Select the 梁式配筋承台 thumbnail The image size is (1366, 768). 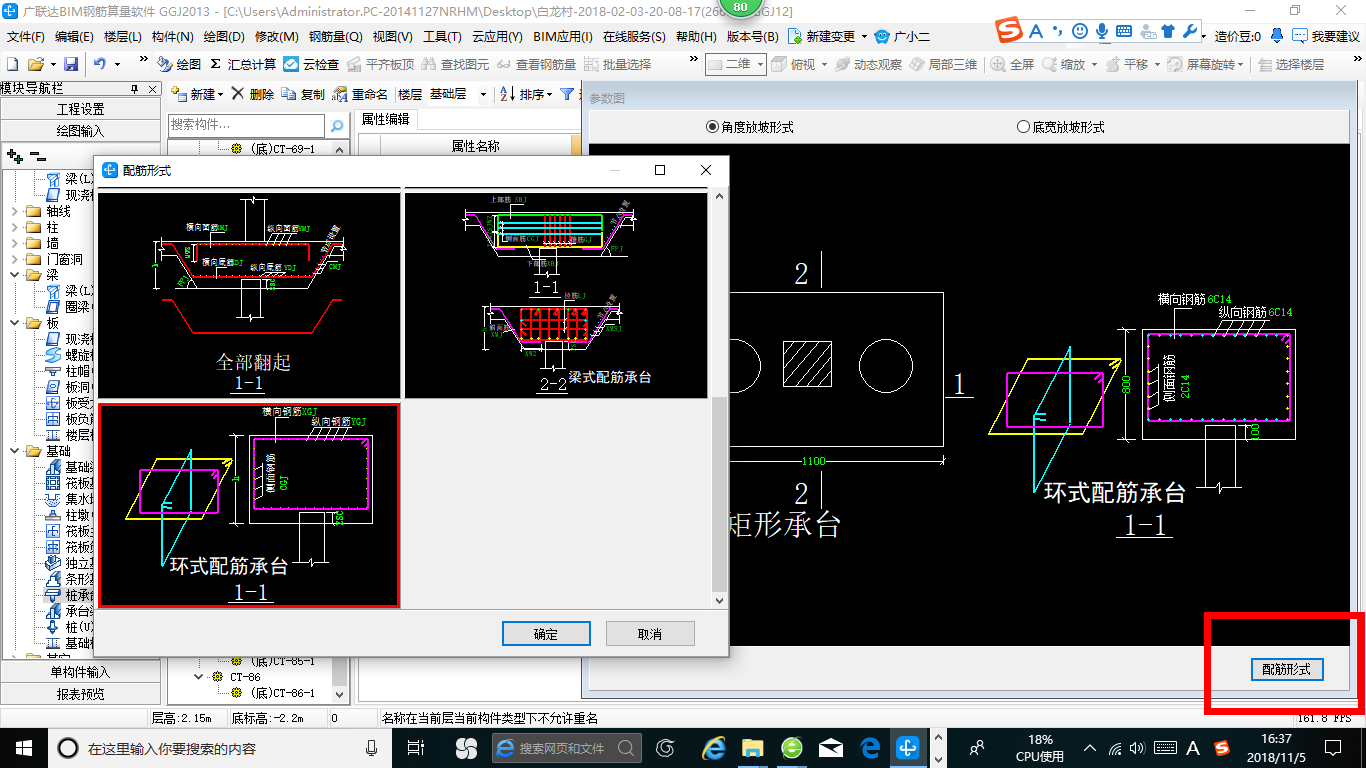click(x=556, y=295)
